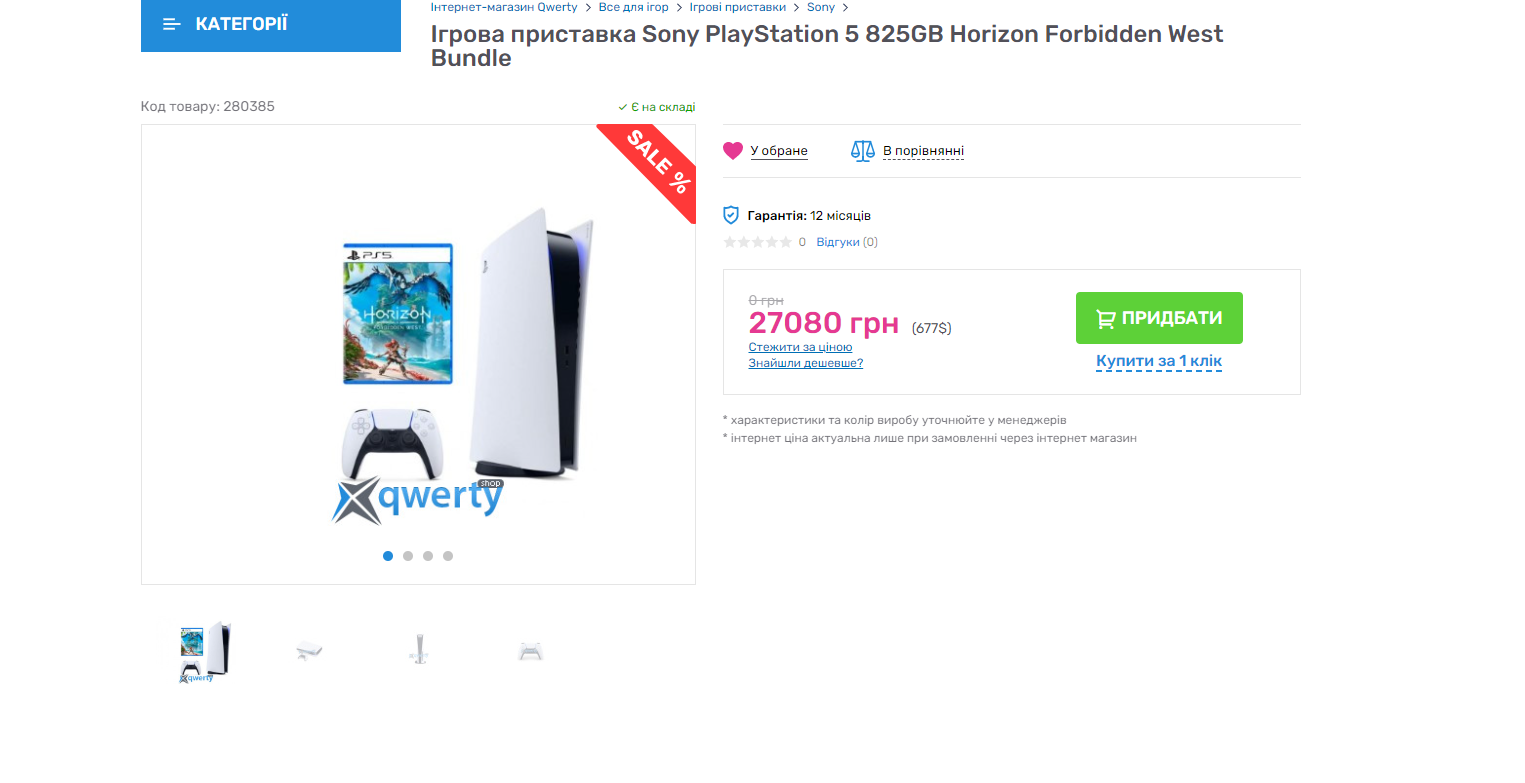The image size is (1525, 783).
Task: Click the Qwerty shop logo watermark
Action: [x=418, y=500]
